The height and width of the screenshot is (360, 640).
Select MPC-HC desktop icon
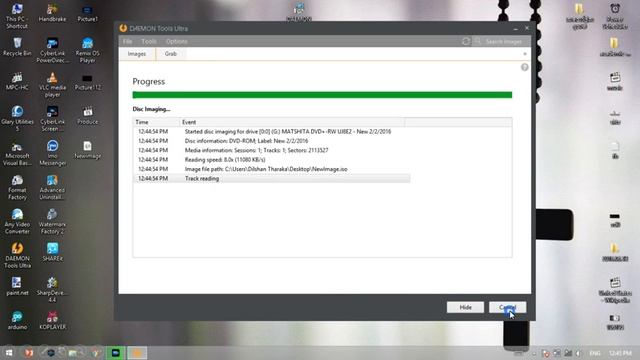pyautogui.click(x=17, y=81)
